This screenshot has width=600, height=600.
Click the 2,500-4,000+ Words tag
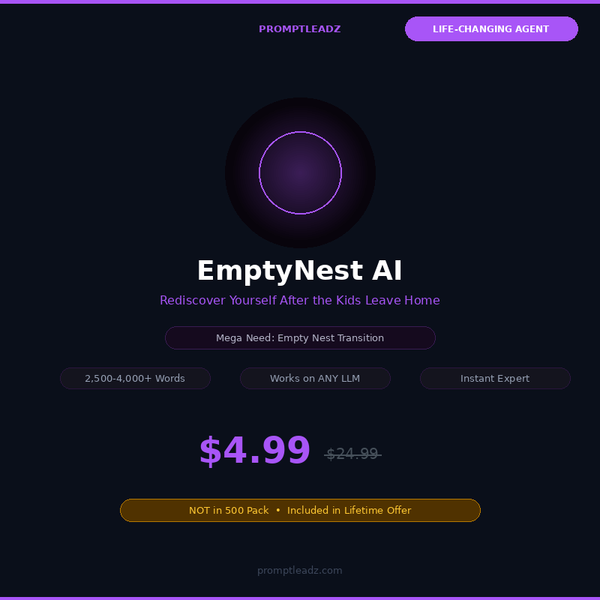point(135,378)
